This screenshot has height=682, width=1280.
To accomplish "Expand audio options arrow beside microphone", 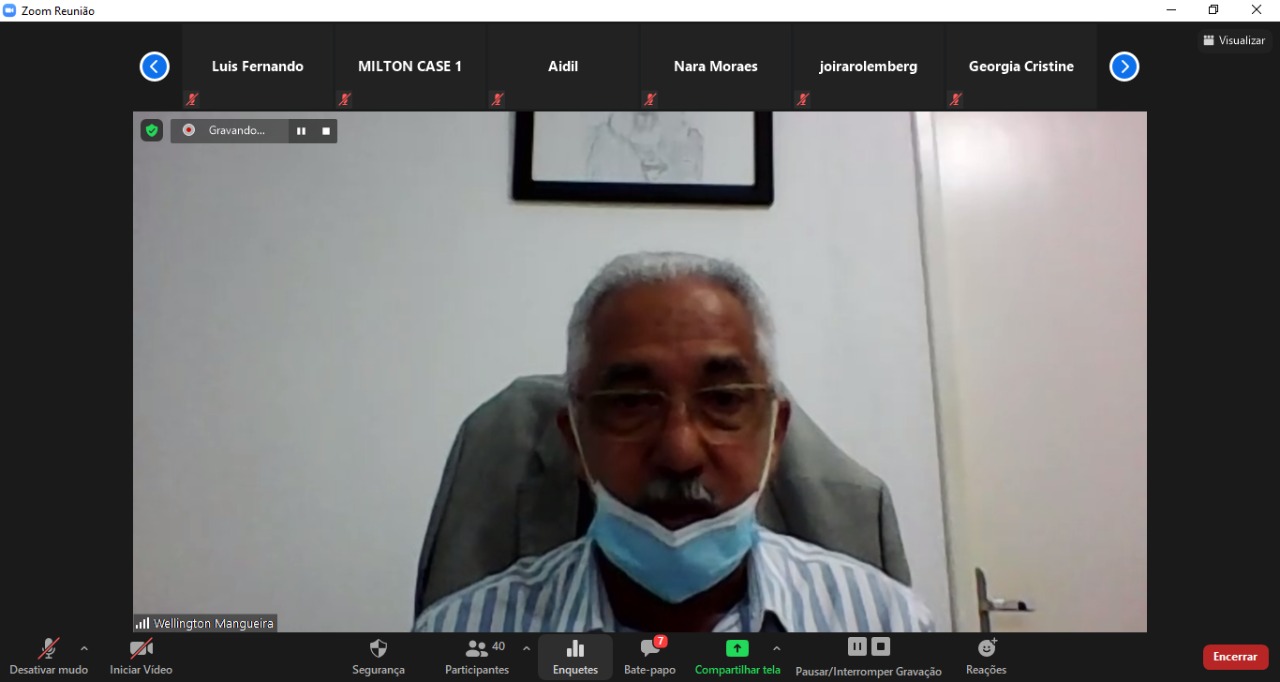I will [84, 648].
